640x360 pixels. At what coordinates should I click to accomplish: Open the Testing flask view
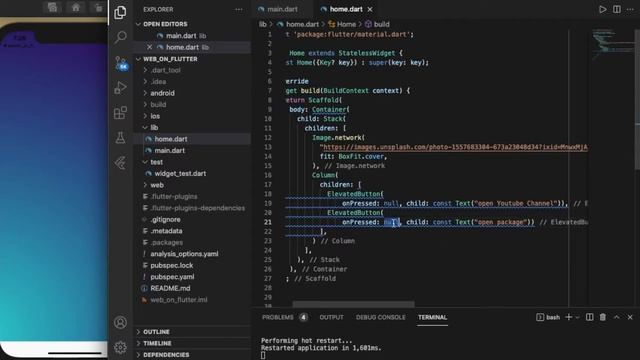click(x=120, y=138)
